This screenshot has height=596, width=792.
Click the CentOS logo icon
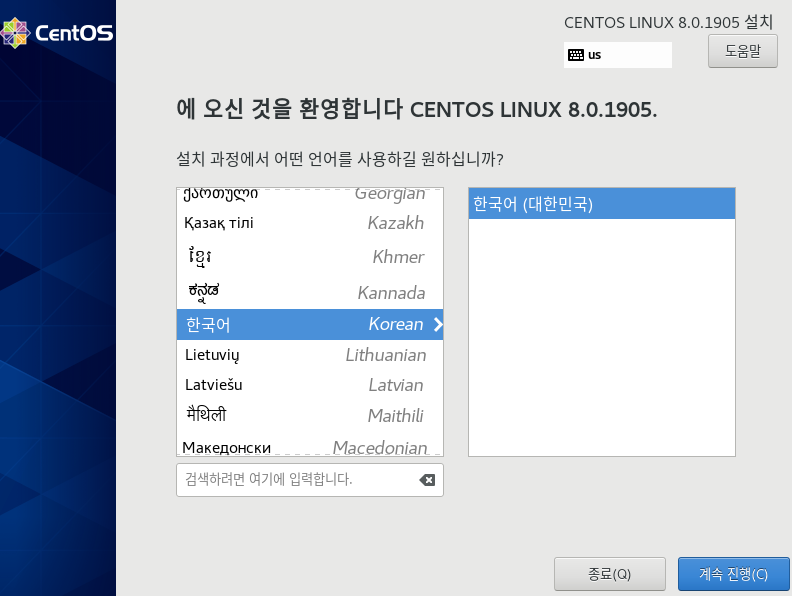click(x=15, y=33)
